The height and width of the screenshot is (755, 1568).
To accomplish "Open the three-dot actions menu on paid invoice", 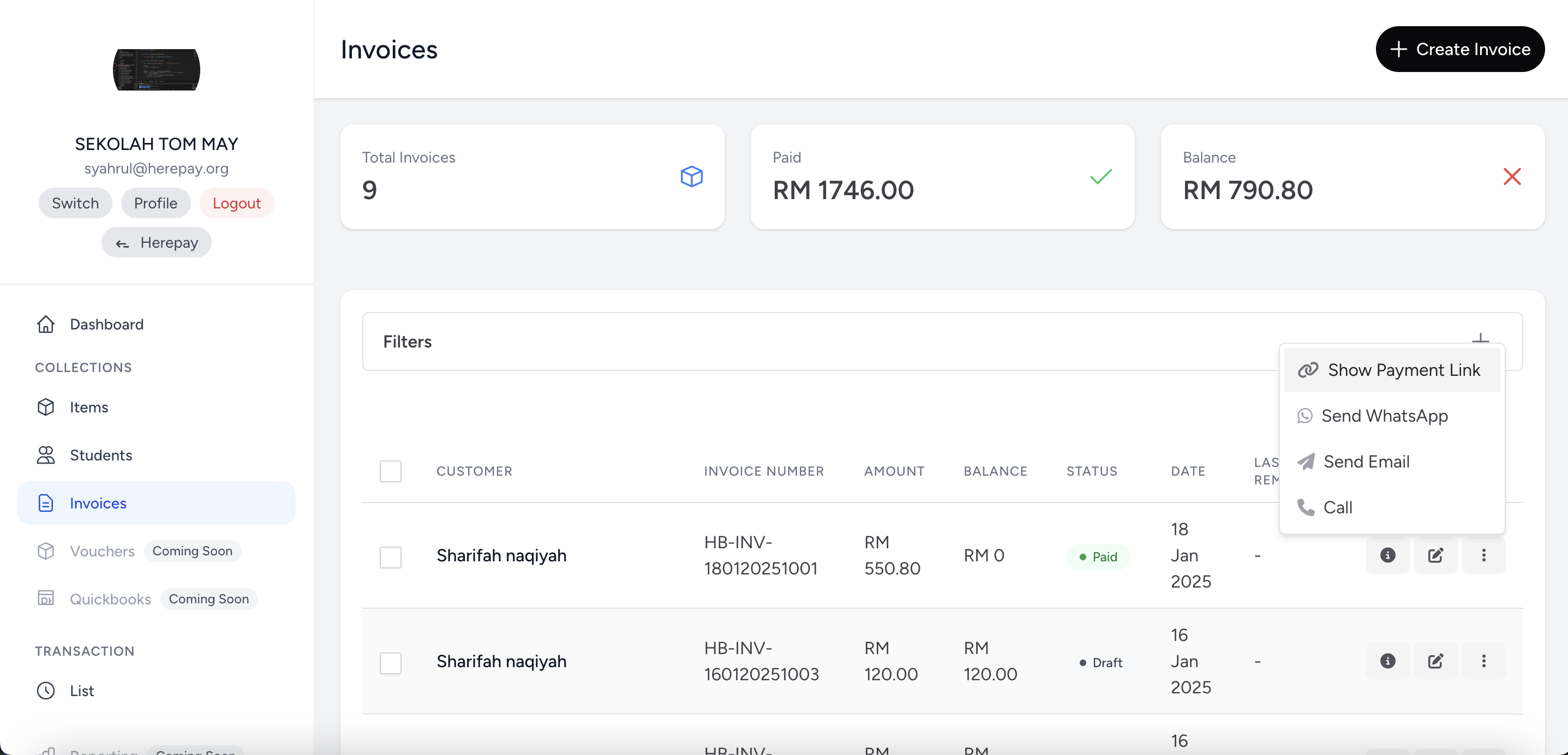I will point(1484,555).
